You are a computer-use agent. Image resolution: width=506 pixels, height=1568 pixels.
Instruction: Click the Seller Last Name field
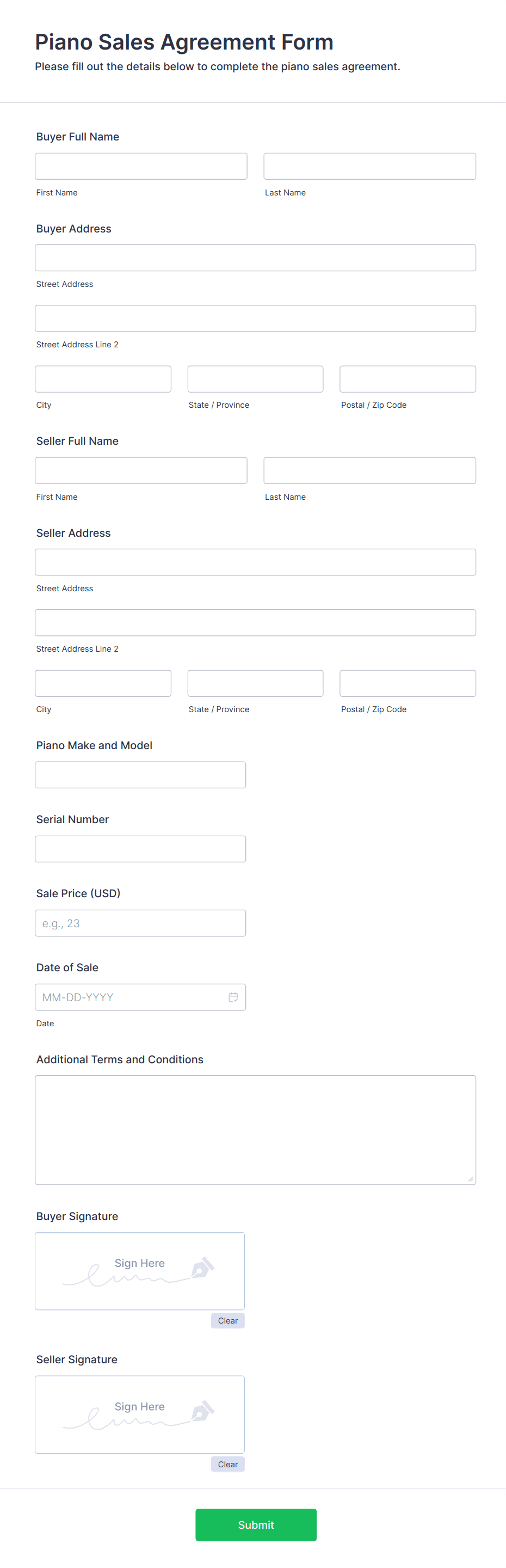[x=369, y=470]
